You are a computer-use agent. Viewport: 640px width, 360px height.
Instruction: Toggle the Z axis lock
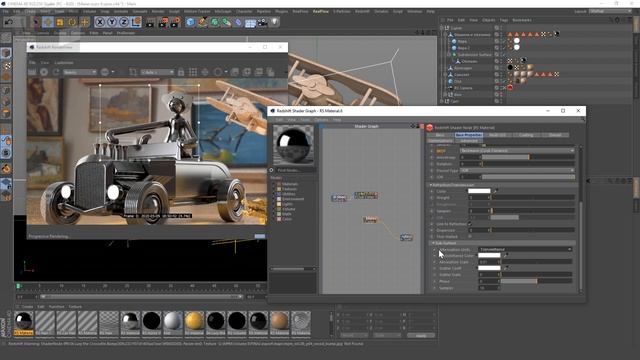click(124, 22)
